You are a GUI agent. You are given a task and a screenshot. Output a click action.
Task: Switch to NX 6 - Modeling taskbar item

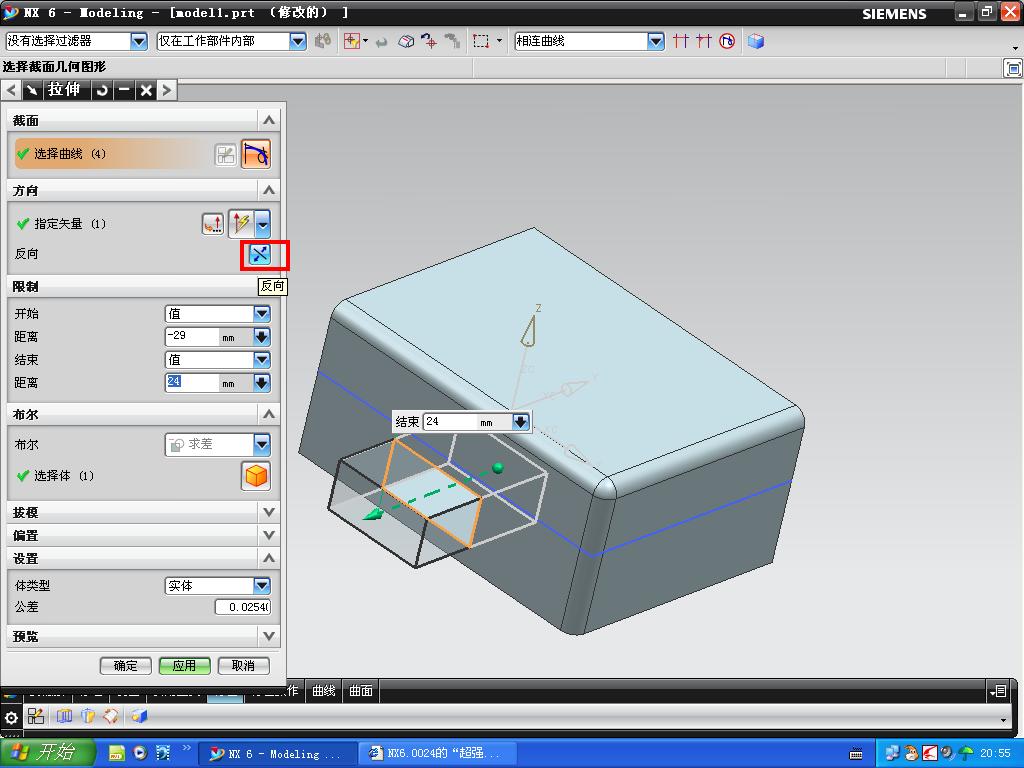(278, 754)
